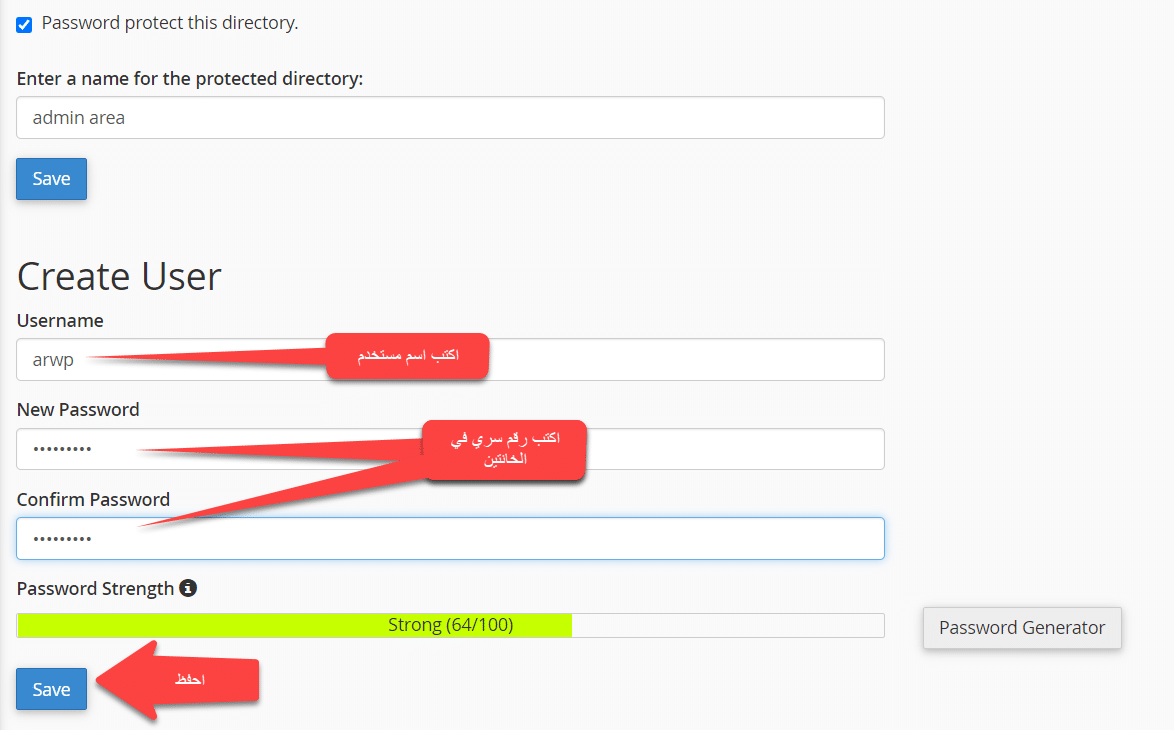Image resolution: width=1174 pixels, height=730 pixels.
Task: Click the Strong (64/100) strength bar
Action: coord(450,625)
